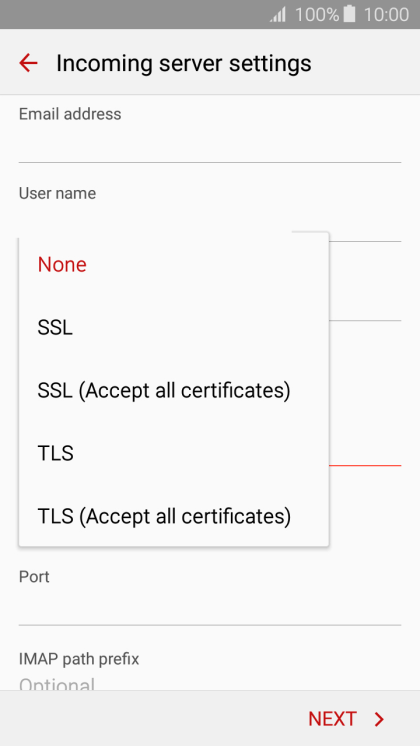Select None security type
Viewport: 420px width, 746px height.
point(174,265)
